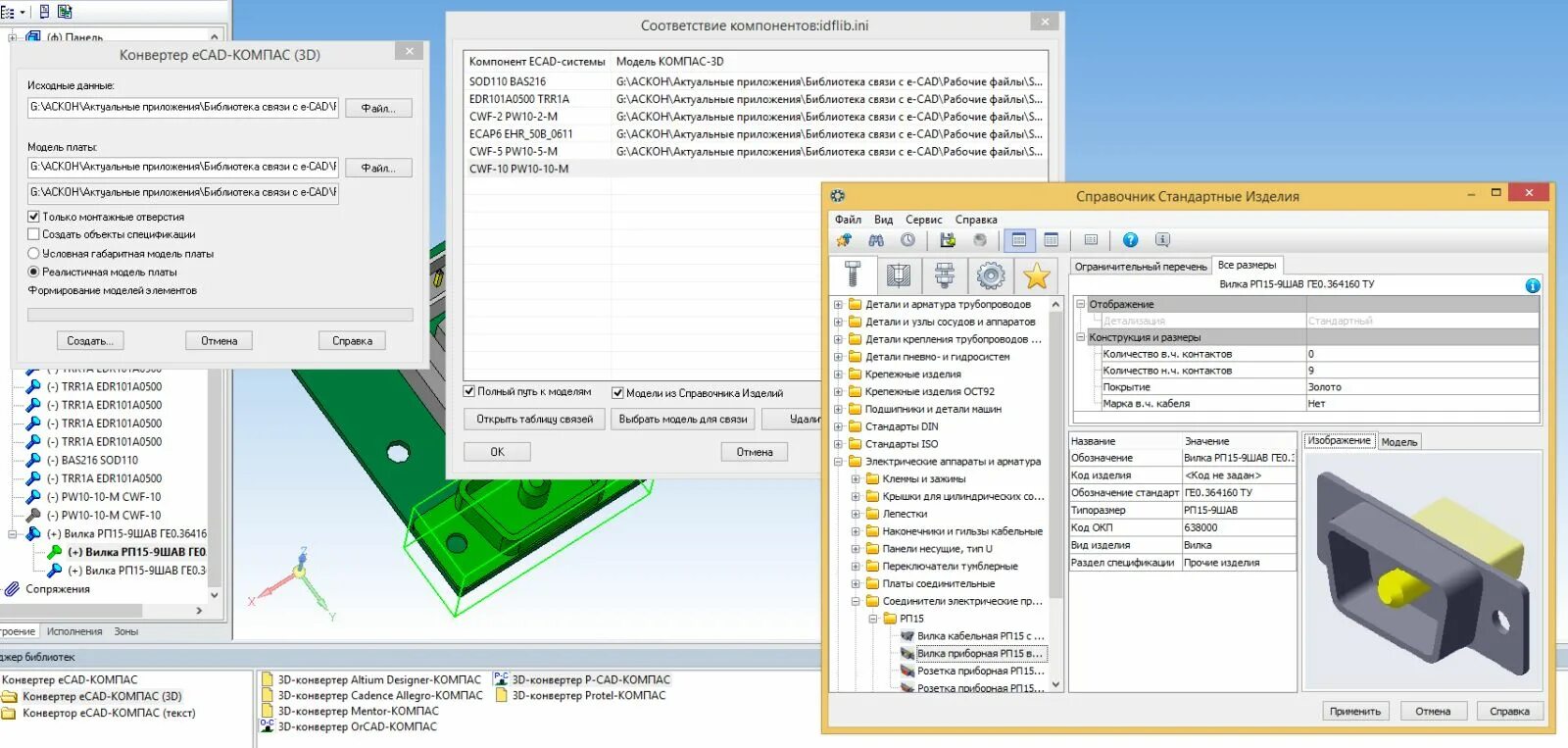Click the clock history icon in Справочник toolbar

click(x=908, y=240)
